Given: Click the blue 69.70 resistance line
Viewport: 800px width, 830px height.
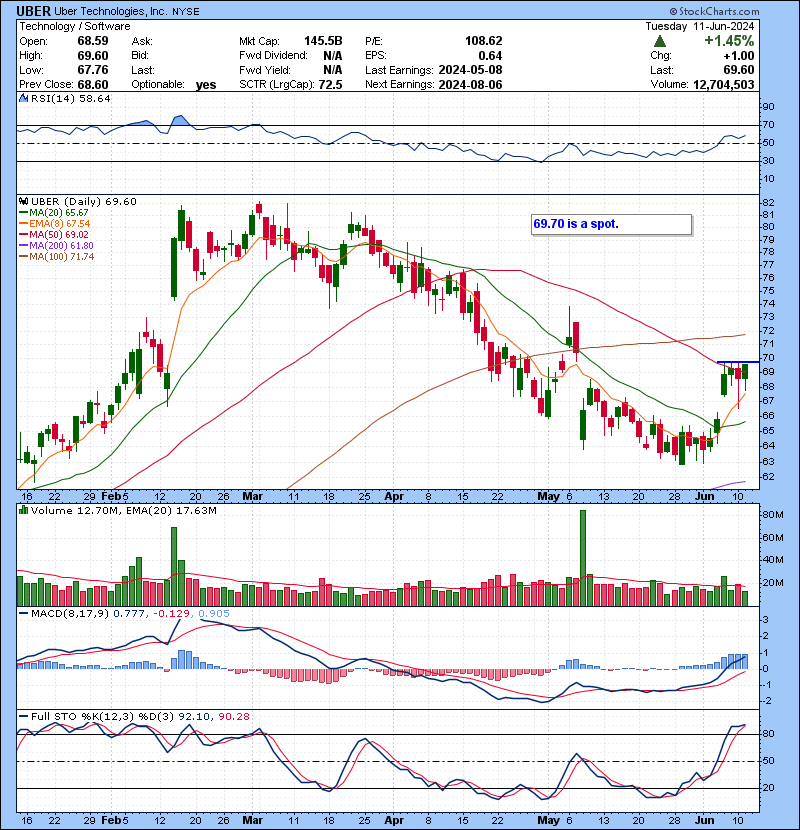Looking at the screenshot, I should [738, 362].
